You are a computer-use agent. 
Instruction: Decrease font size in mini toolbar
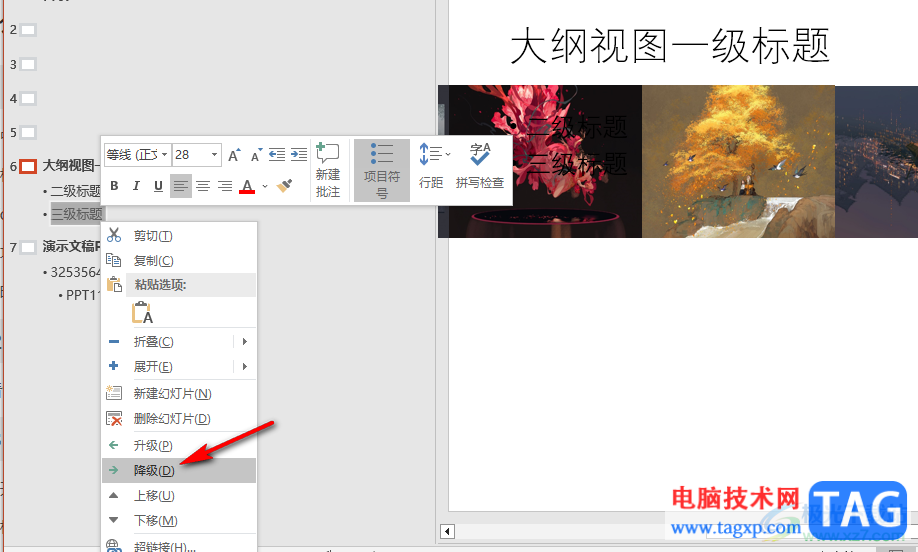[256, 155]
